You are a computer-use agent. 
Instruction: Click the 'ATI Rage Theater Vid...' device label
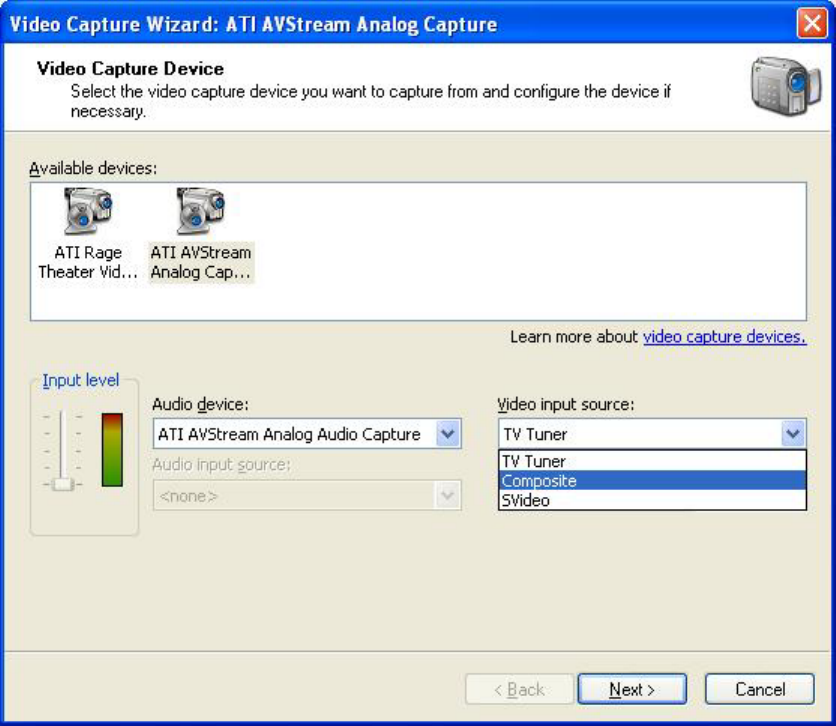click(88, 262)
